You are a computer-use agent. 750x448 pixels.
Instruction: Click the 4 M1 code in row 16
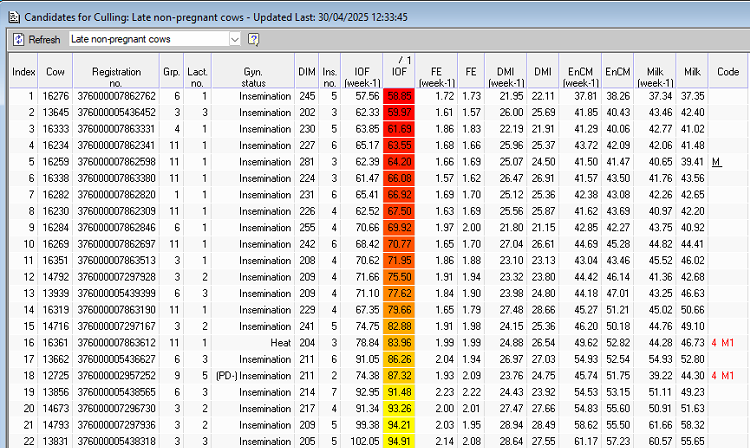(726, 341)
